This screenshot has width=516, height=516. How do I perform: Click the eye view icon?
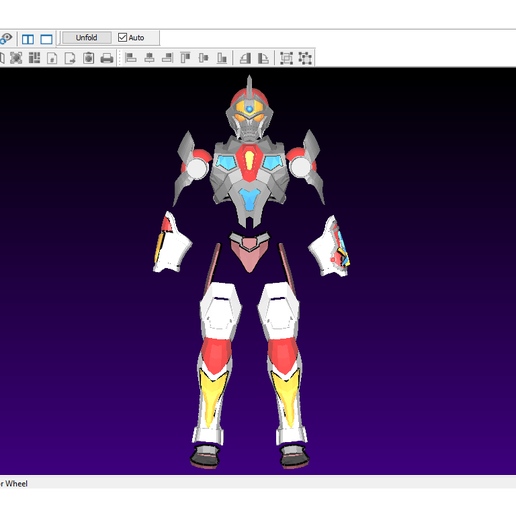[x=6, y=38]
